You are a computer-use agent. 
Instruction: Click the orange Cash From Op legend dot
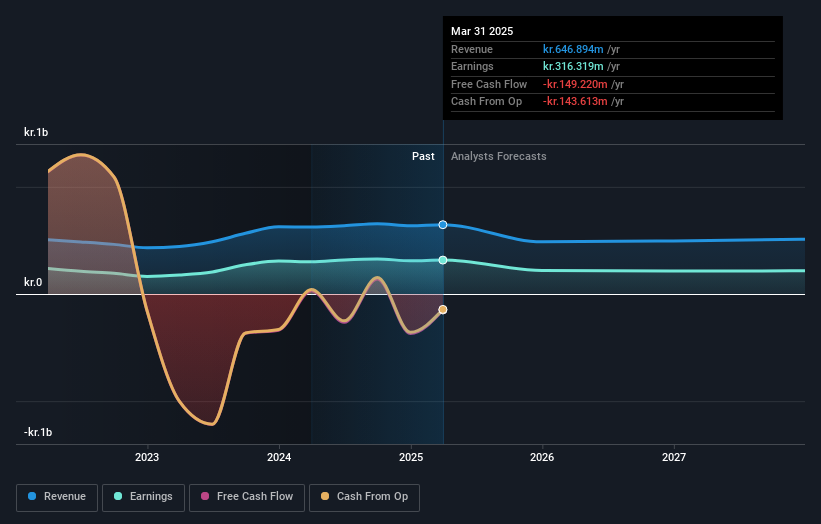coord(325,496)
